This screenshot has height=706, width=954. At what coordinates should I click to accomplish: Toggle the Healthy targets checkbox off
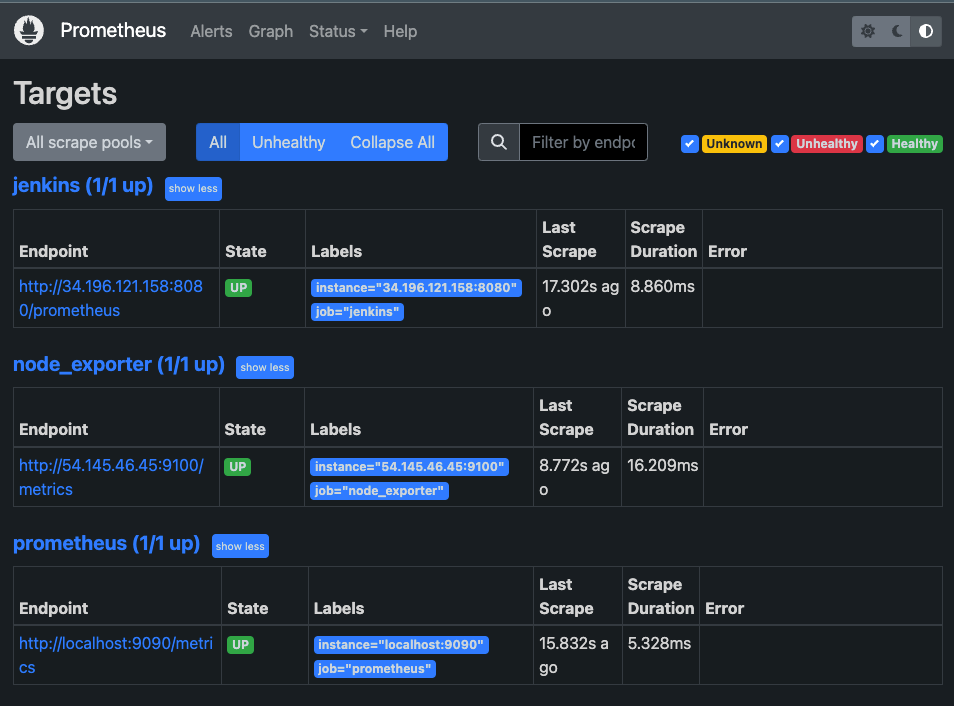[875, 144]
